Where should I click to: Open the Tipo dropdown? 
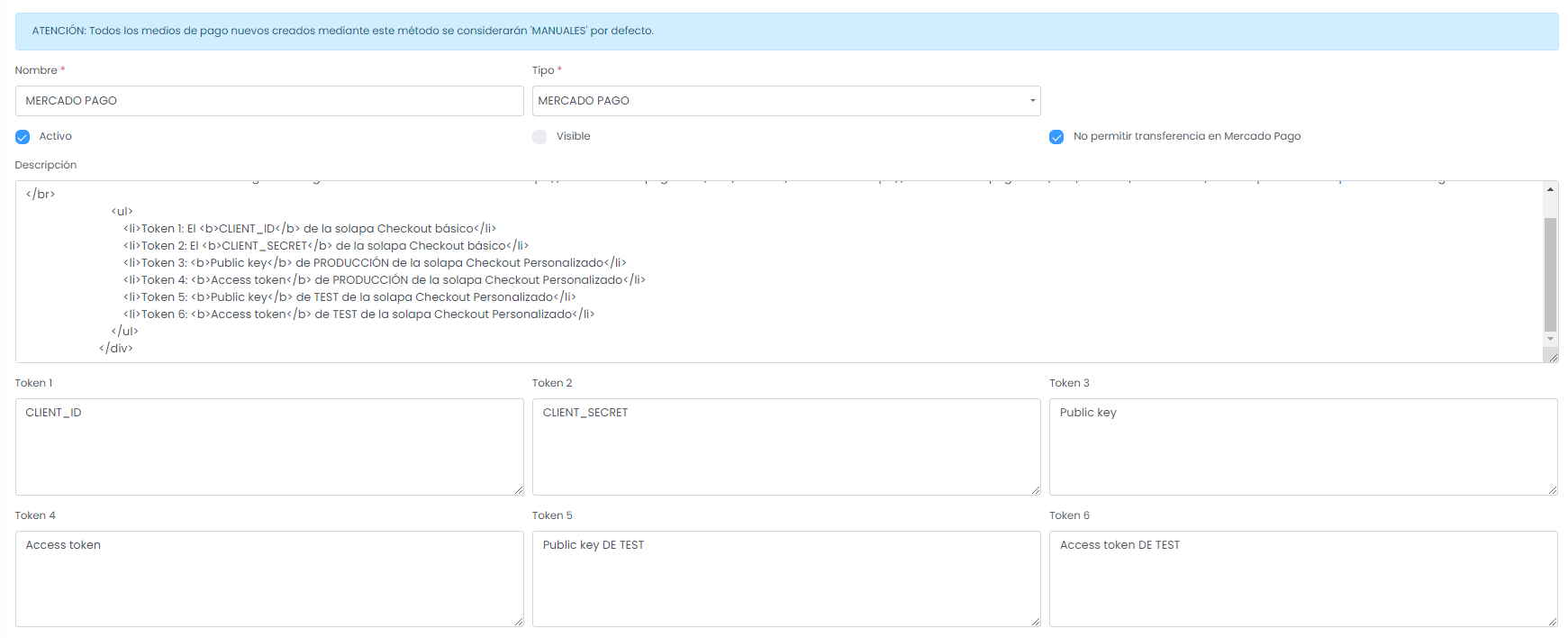pos(786,101)
